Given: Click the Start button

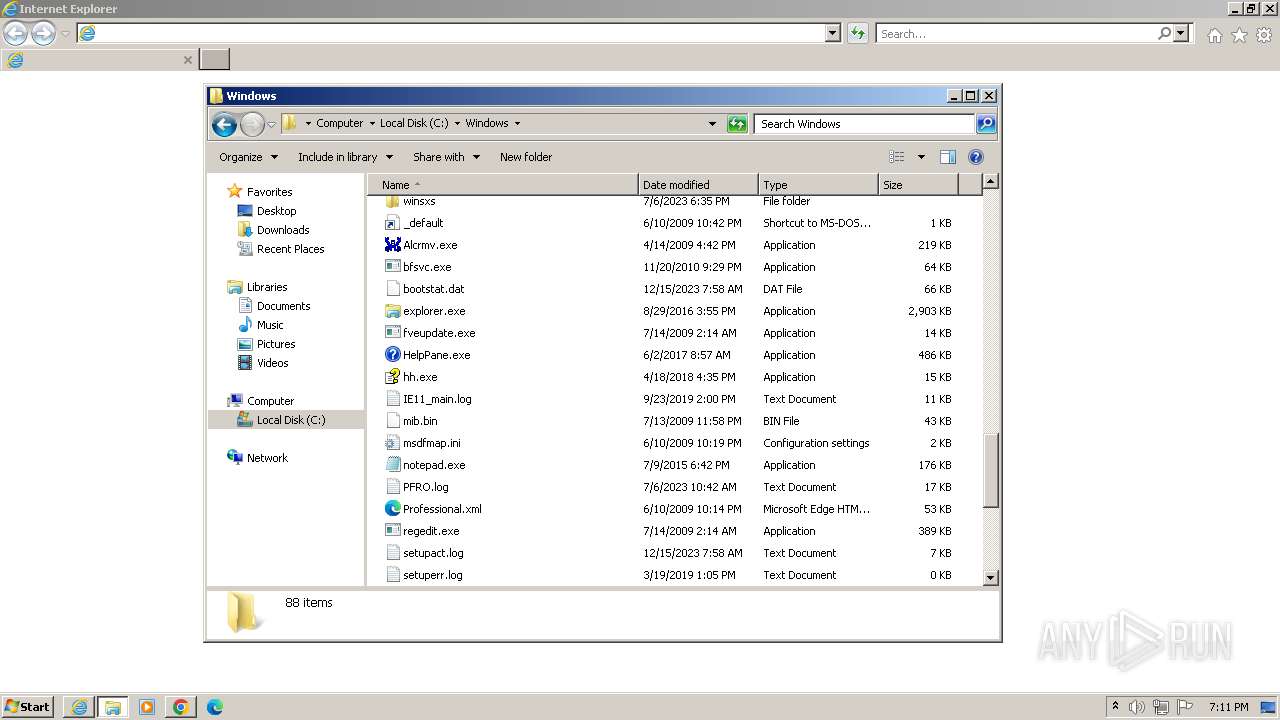Looking at the screenshot, I should pyautogui.click(x=27, y=707).
